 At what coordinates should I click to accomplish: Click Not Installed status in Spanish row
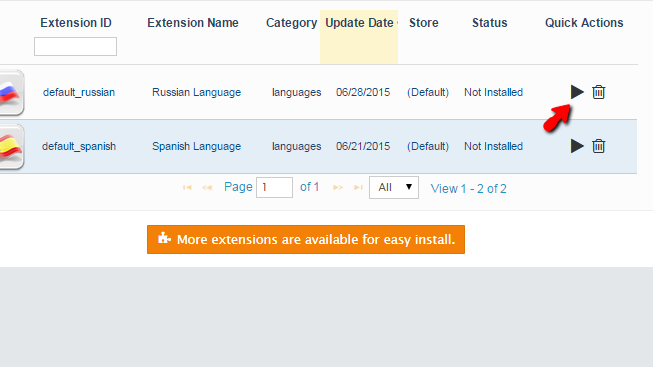[x=493, y=146]
